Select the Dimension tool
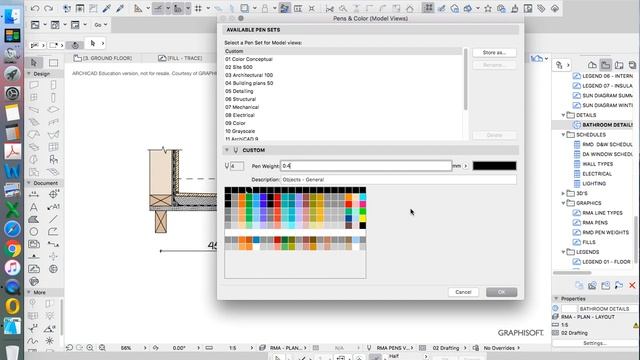Screen dimensions: 640x360 click(x=34, y=195)
